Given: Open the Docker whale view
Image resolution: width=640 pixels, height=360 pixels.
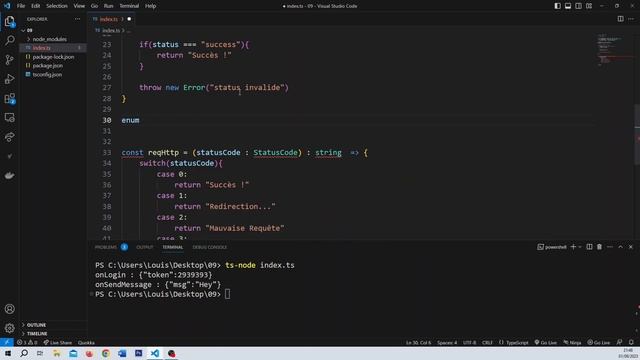Looking at the screenshot, I should 9,176.
